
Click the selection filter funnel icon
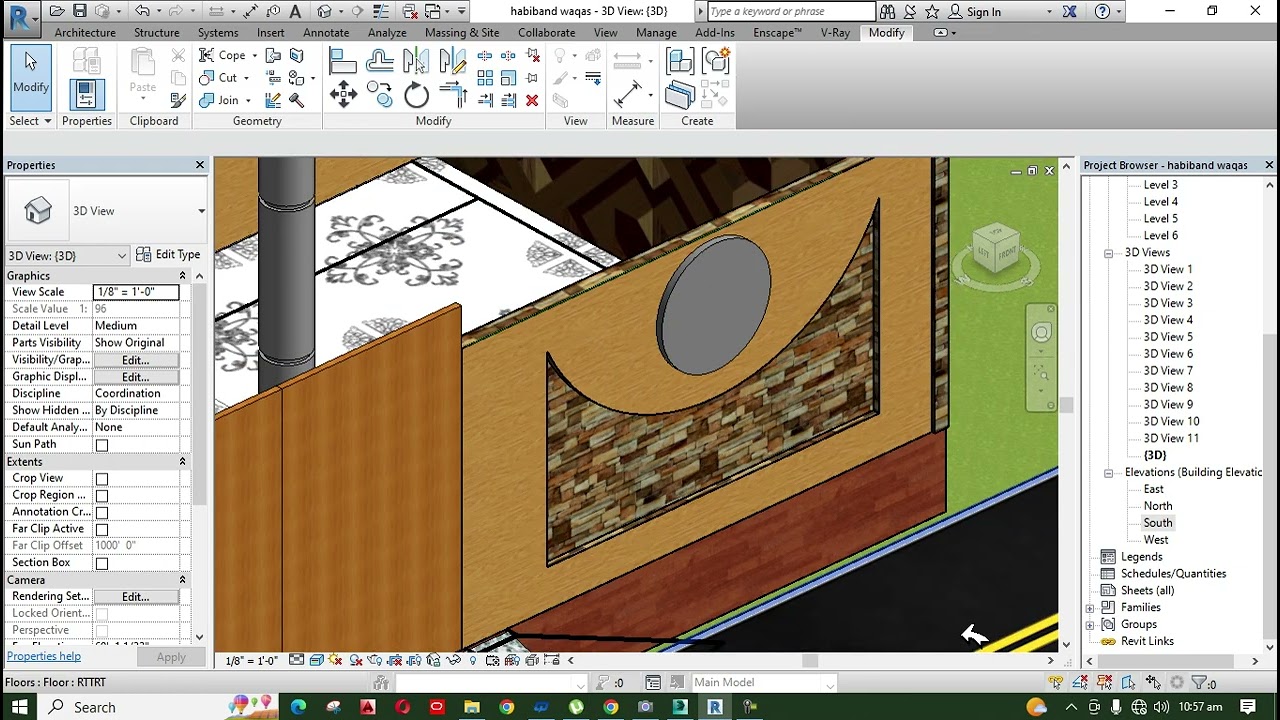(1199, 683)
